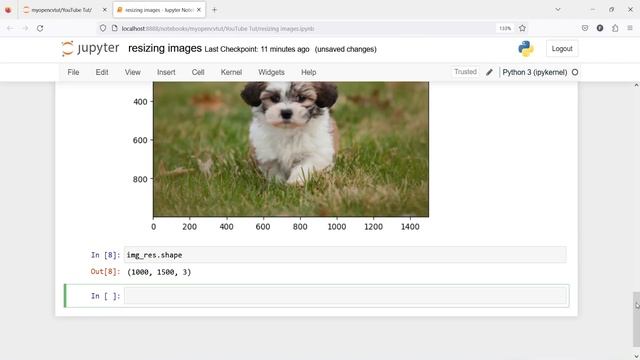Click the scrollbar up arrow

click(x=636, y=85)
